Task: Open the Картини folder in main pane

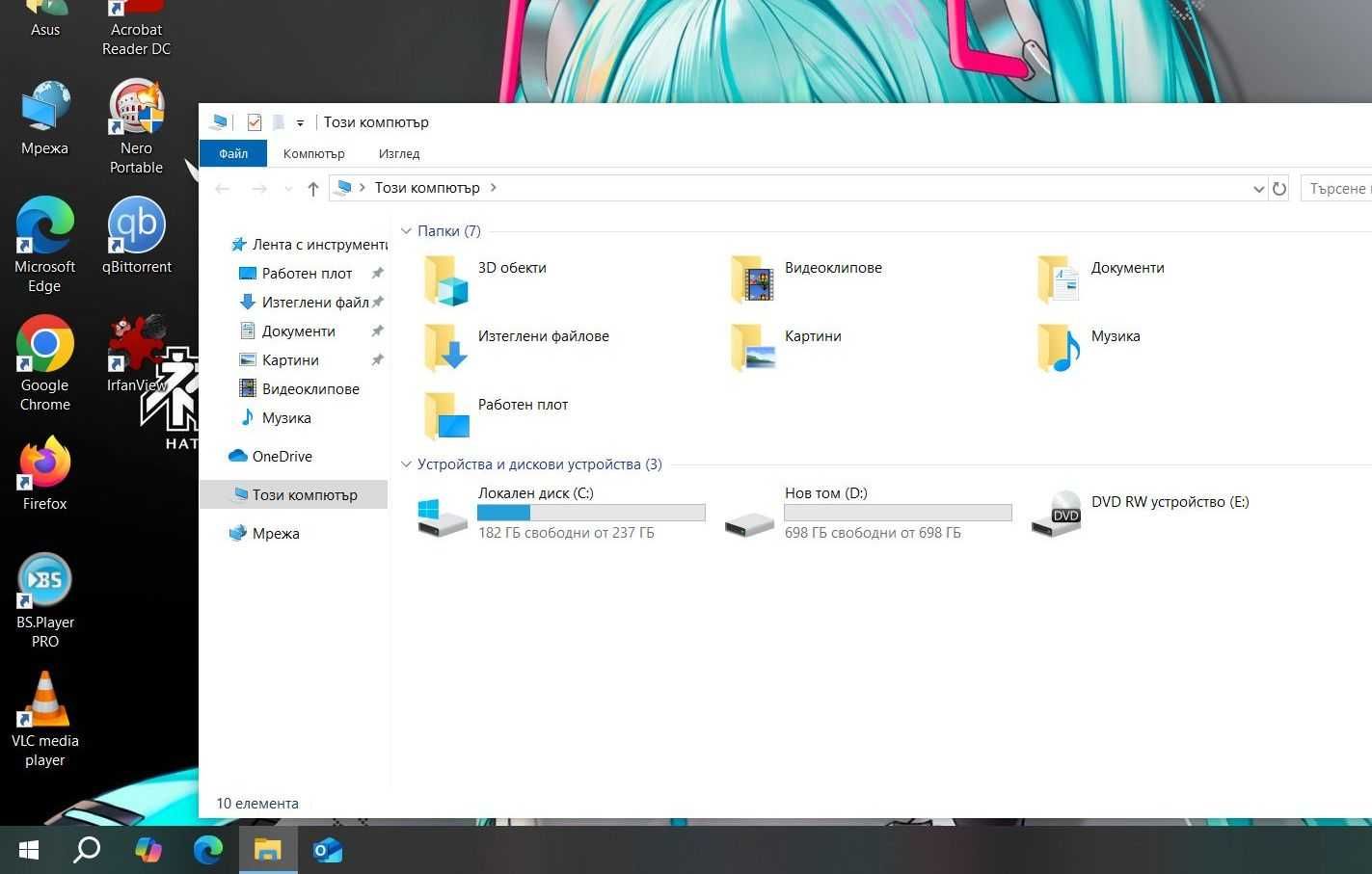Action: click(x=785, y=349)
